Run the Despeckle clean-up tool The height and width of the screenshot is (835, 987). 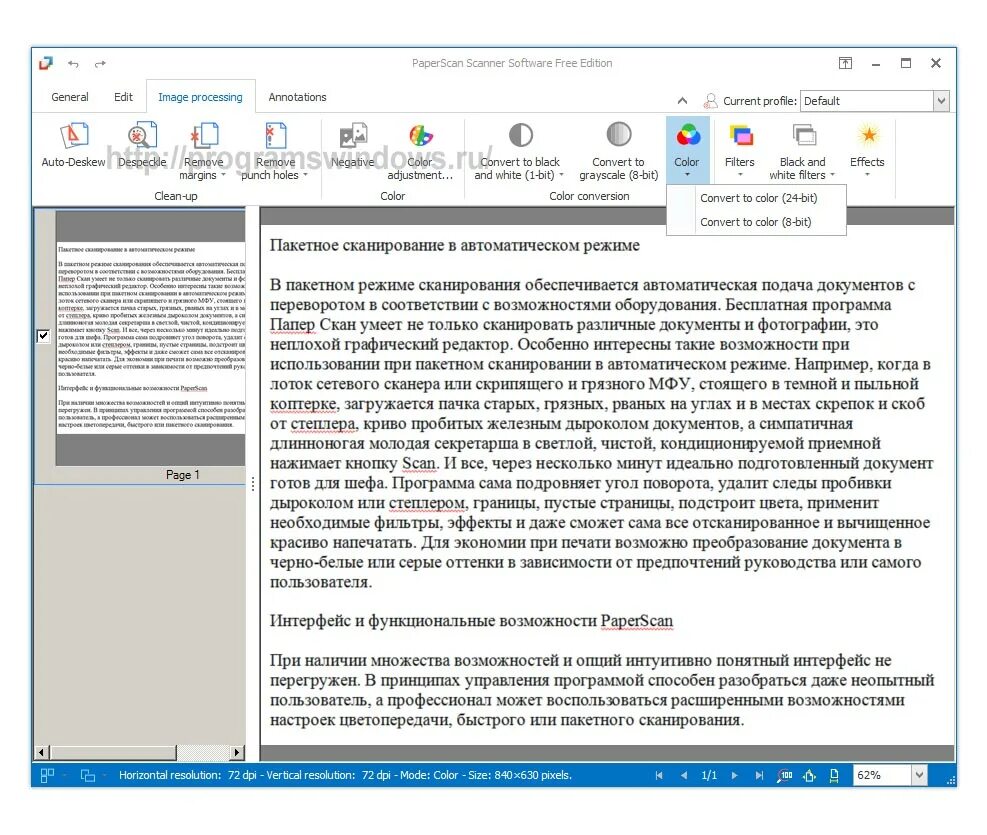pyautogui.click(x=142, y=146)
